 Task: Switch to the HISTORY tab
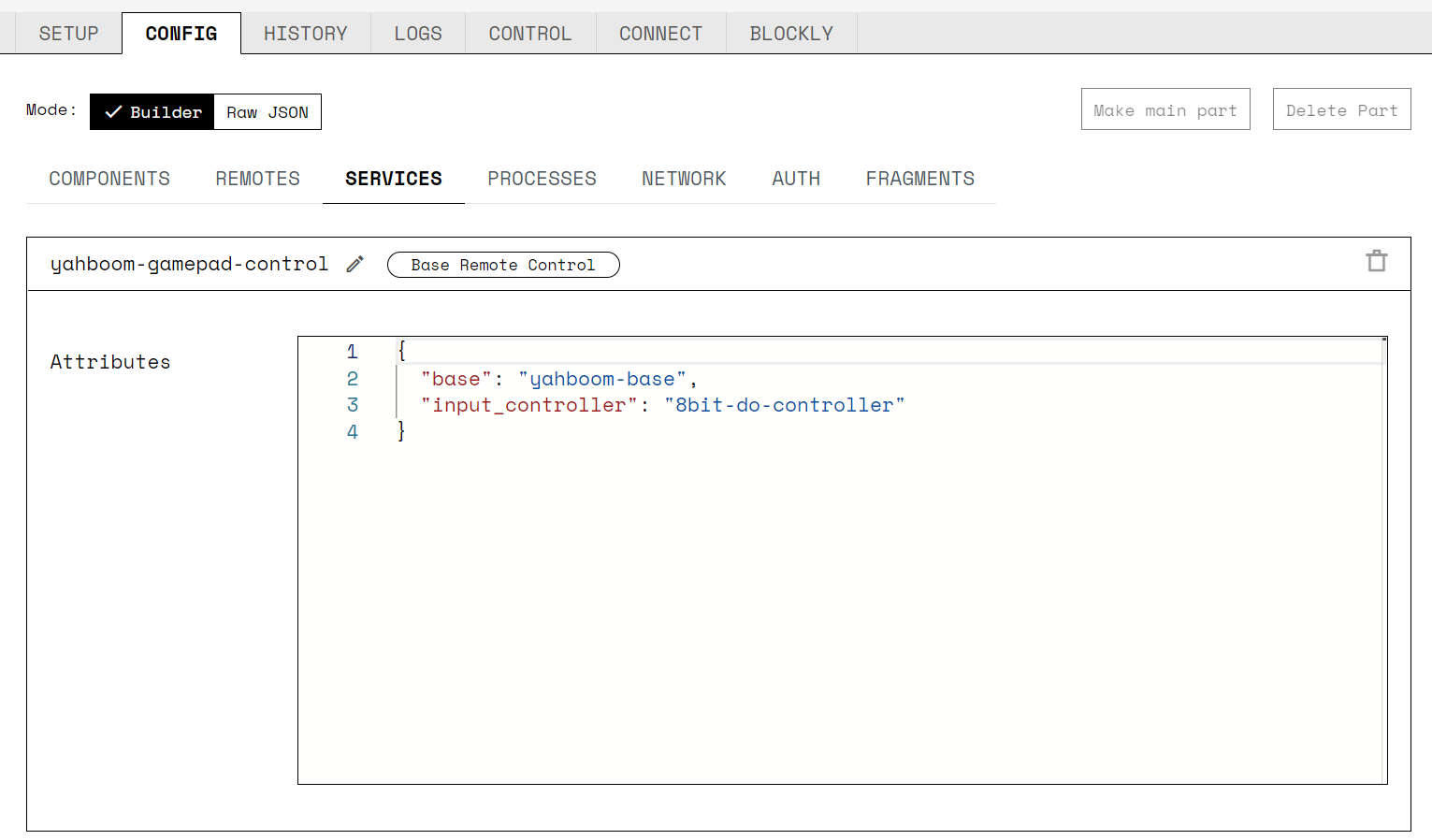(x=306, y=33)
